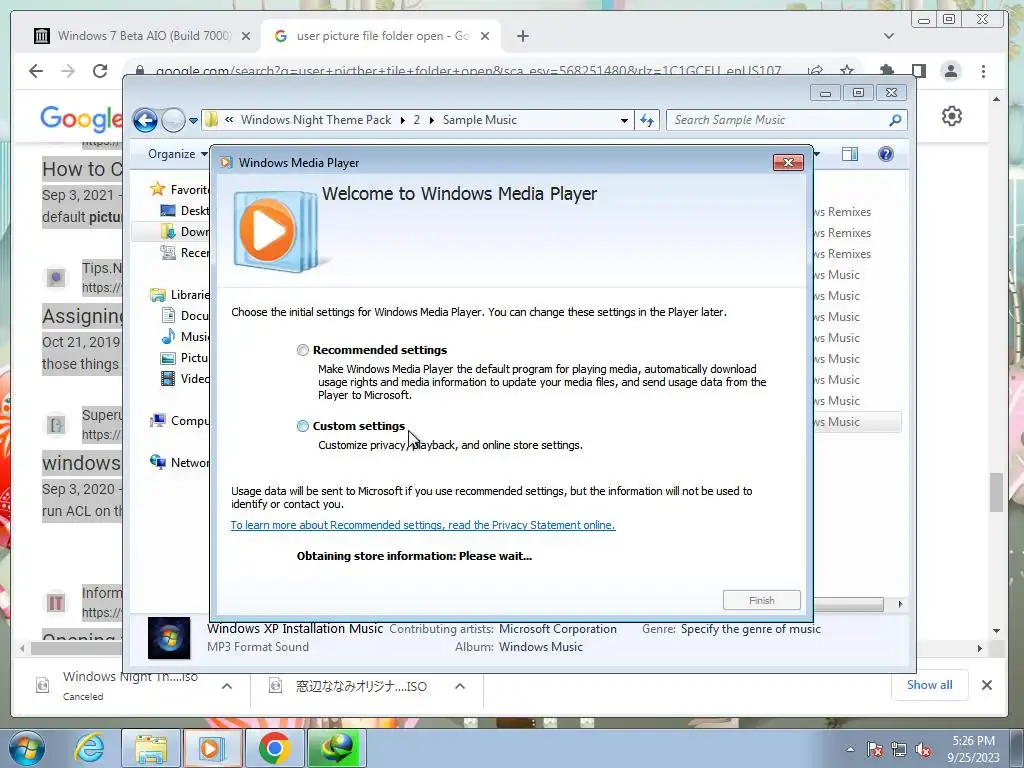Open Chrome three-dot menu
The image size is (1024, 768).
(x=984, y=71)
